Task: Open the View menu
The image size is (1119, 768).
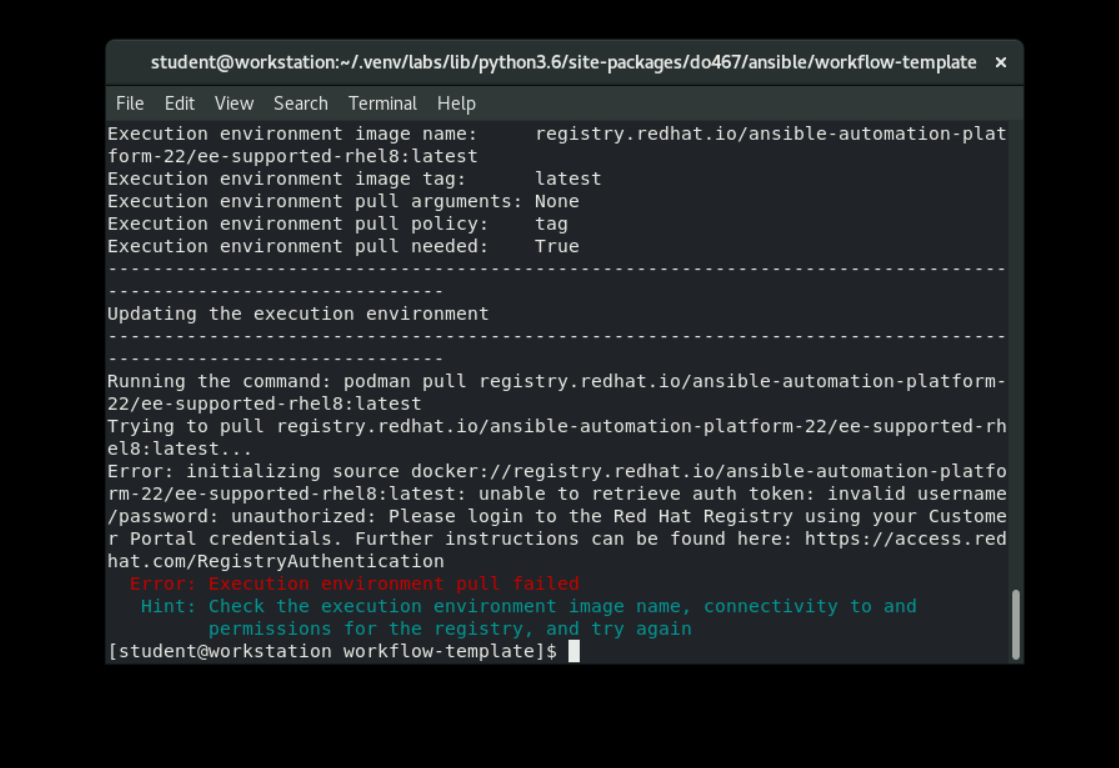Action: [x=234, y=103]
